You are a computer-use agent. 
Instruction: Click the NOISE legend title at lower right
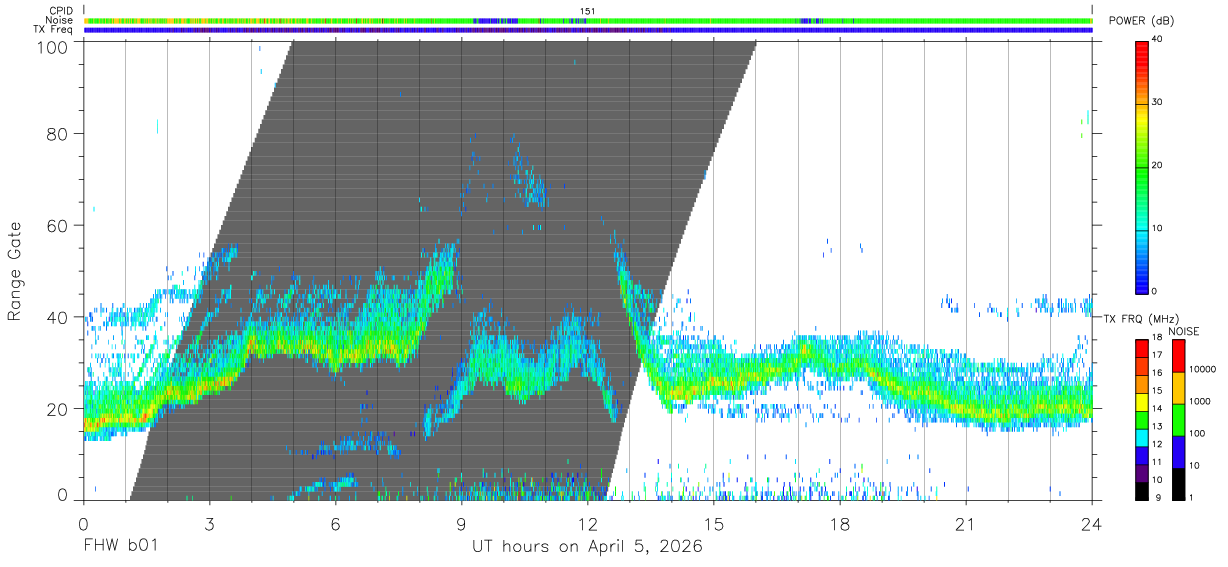point(1183,331)
